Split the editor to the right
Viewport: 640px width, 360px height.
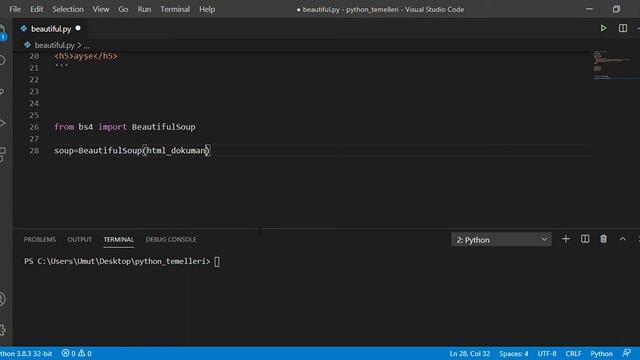pos(623,28)
